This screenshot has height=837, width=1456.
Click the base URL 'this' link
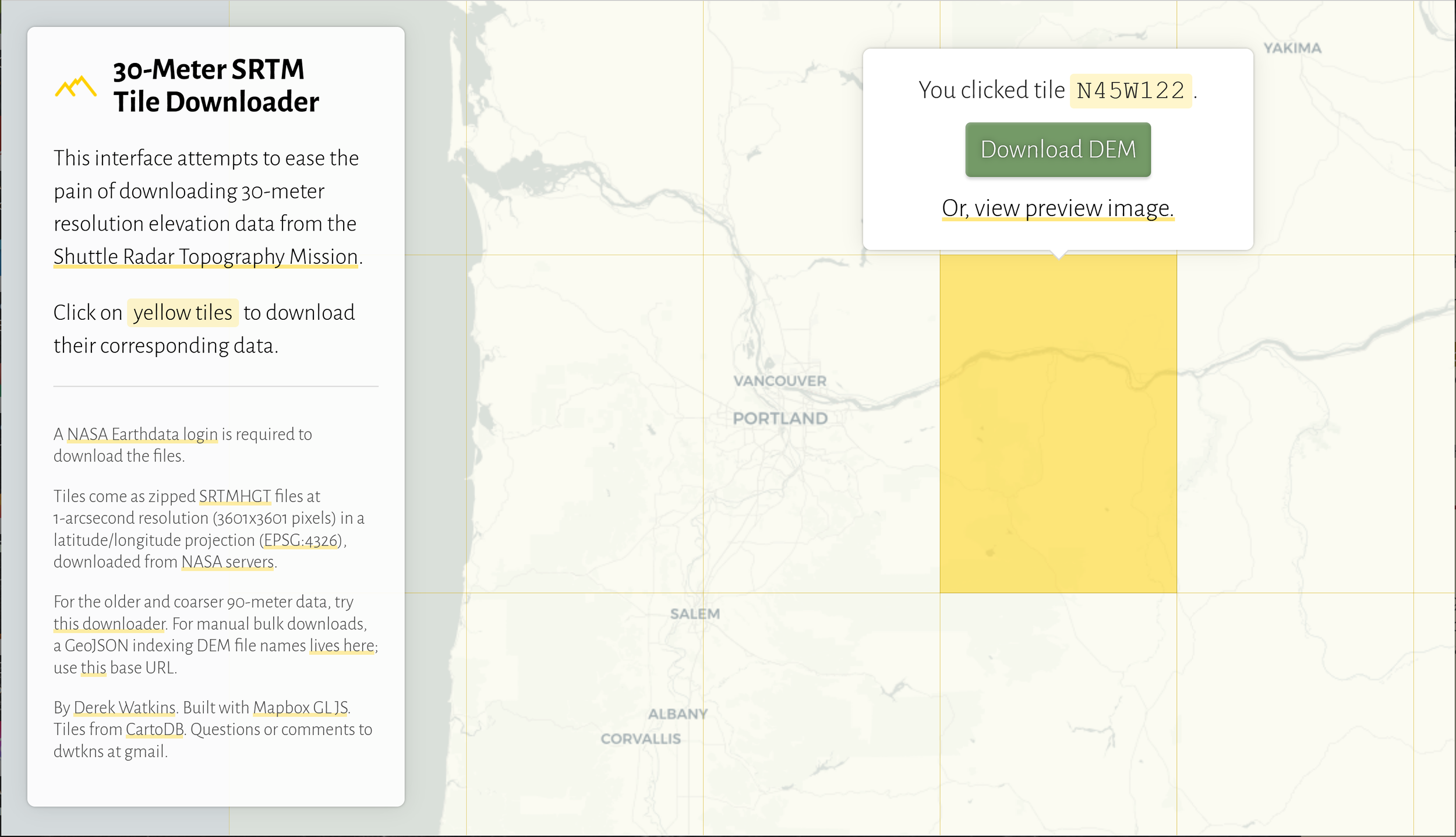coord(93,668)
